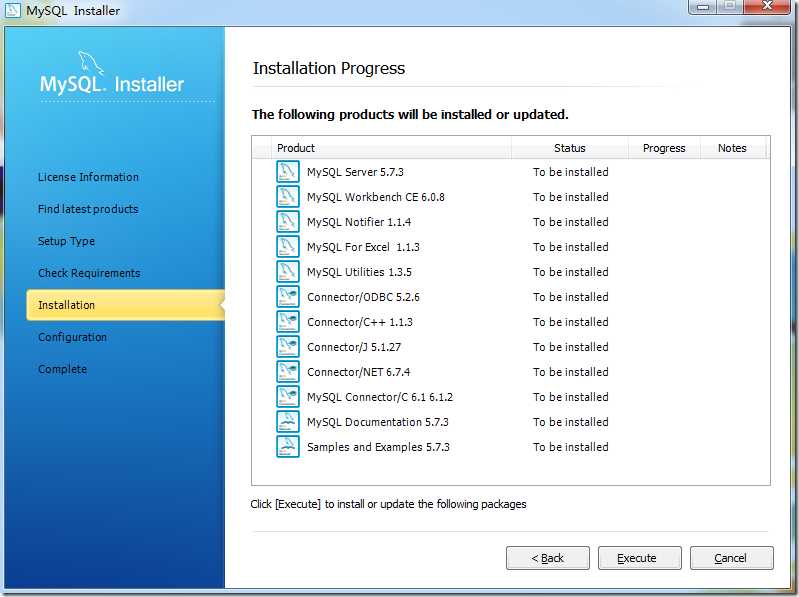Sort by the Product column header
The width and height of the screenshot is (799, 597).
391,148
